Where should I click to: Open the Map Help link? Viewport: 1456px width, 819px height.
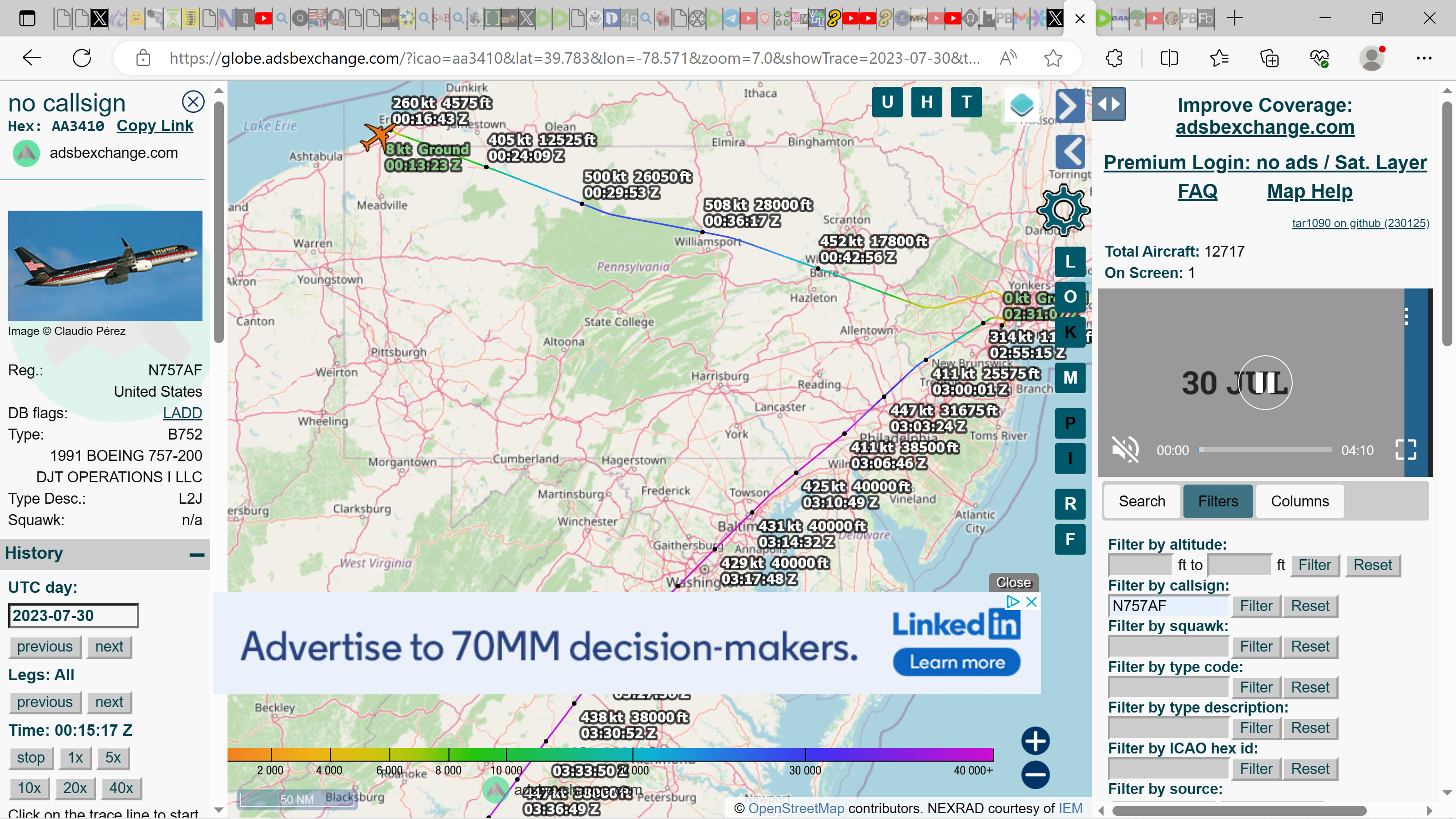point(1309,191)
